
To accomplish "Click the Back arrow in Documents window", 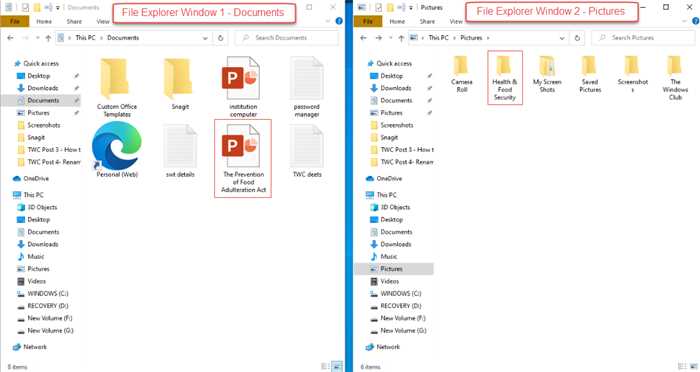I will click(x=10, y=38).
